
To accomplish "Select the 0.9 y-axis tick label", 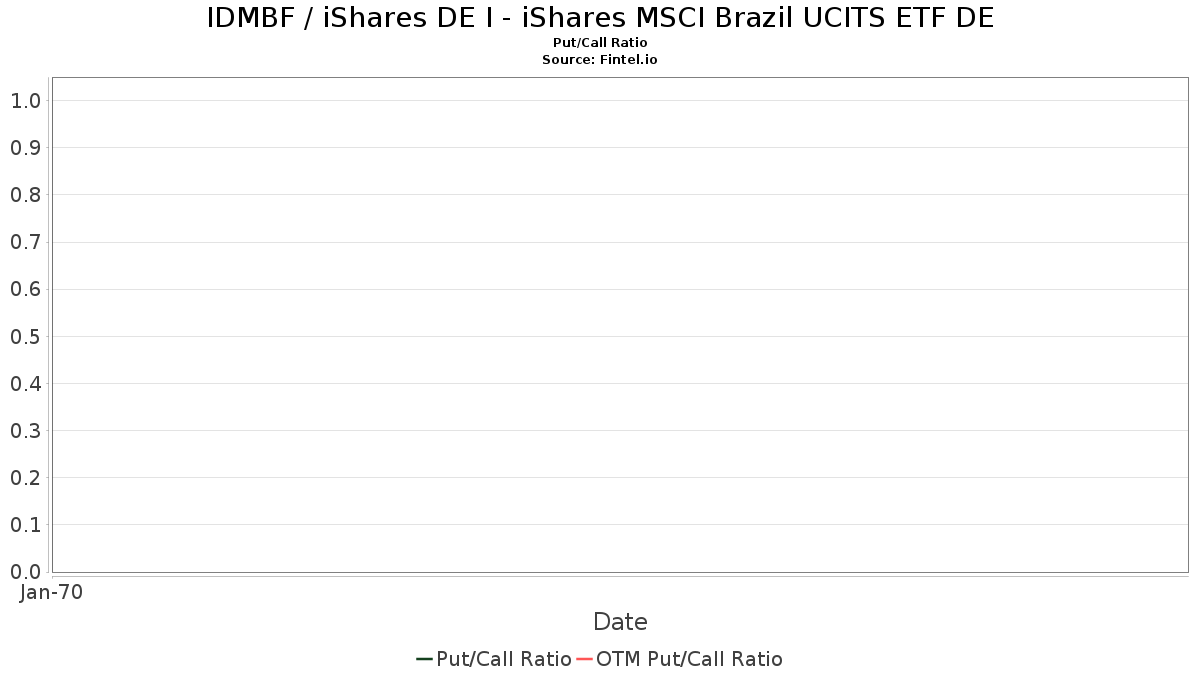I will click(x=25, y=148).
